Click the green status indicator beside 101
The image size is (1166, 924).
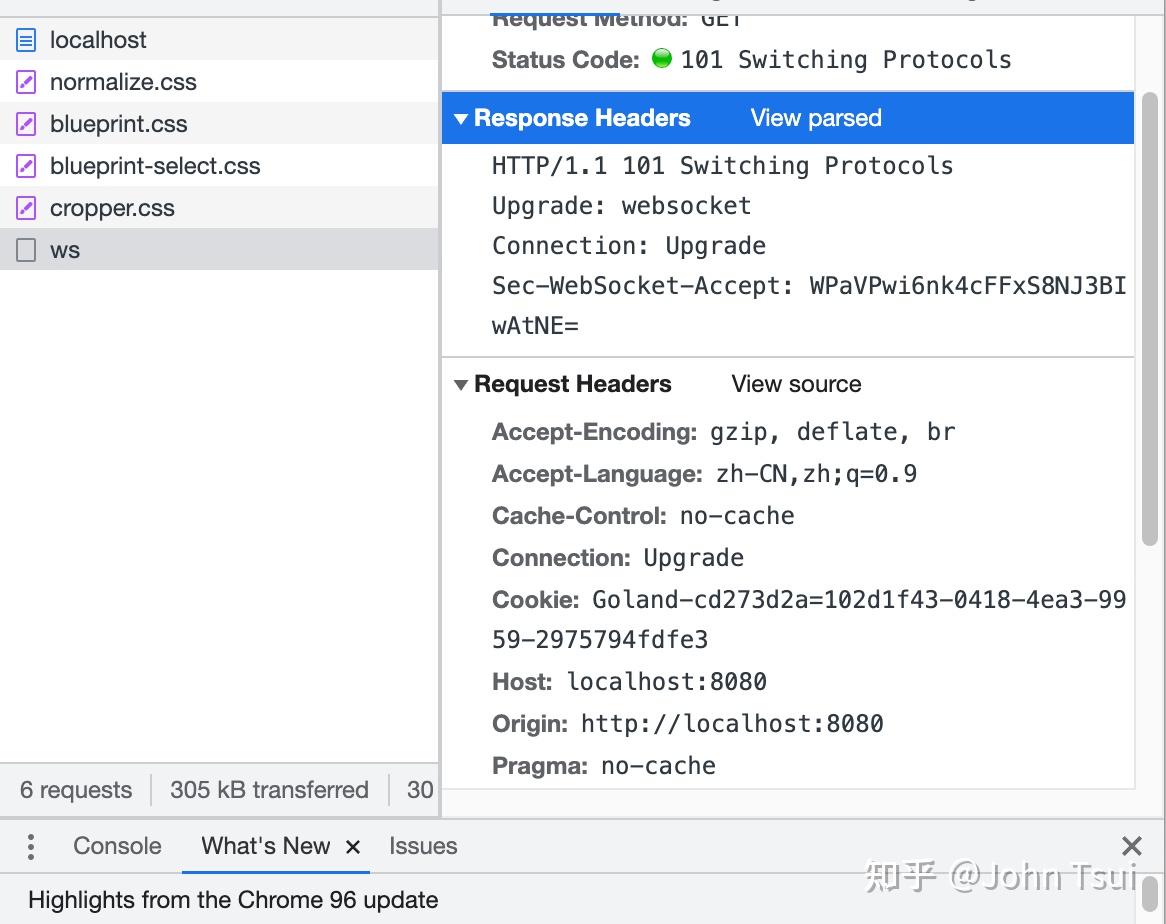[662, 60]
